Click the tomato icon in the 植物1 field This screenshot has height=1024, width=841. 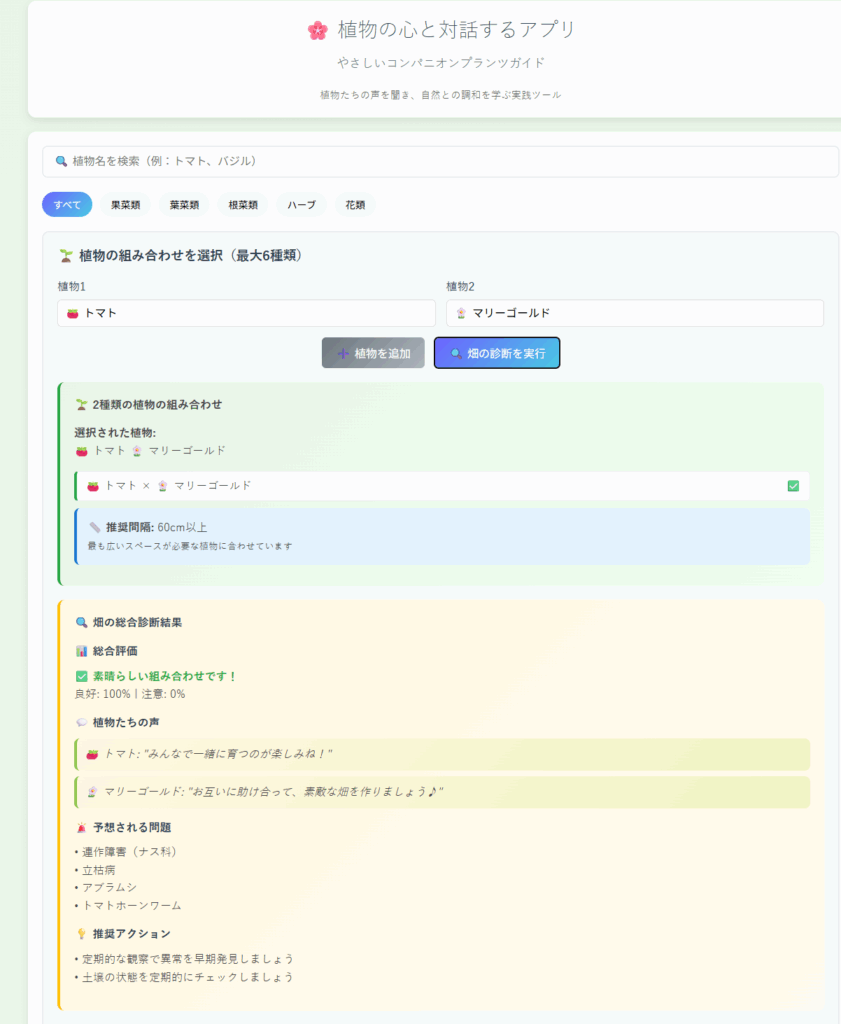tap(73, 313)
